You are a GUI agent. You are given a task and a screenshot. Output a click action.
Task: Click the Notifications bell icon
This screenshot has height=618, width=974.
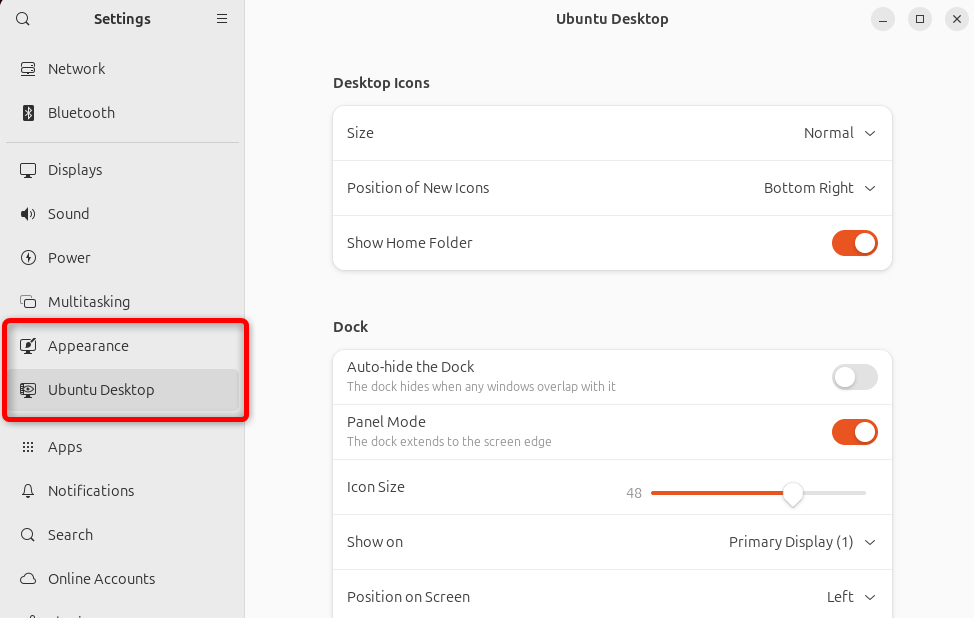pos(28,491)
